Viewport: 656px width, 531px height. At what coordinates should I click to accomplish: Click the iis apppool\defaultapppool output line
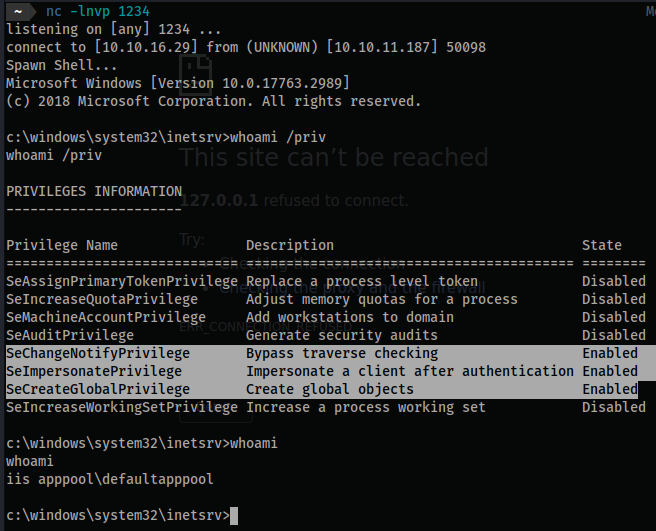[110, 480]
